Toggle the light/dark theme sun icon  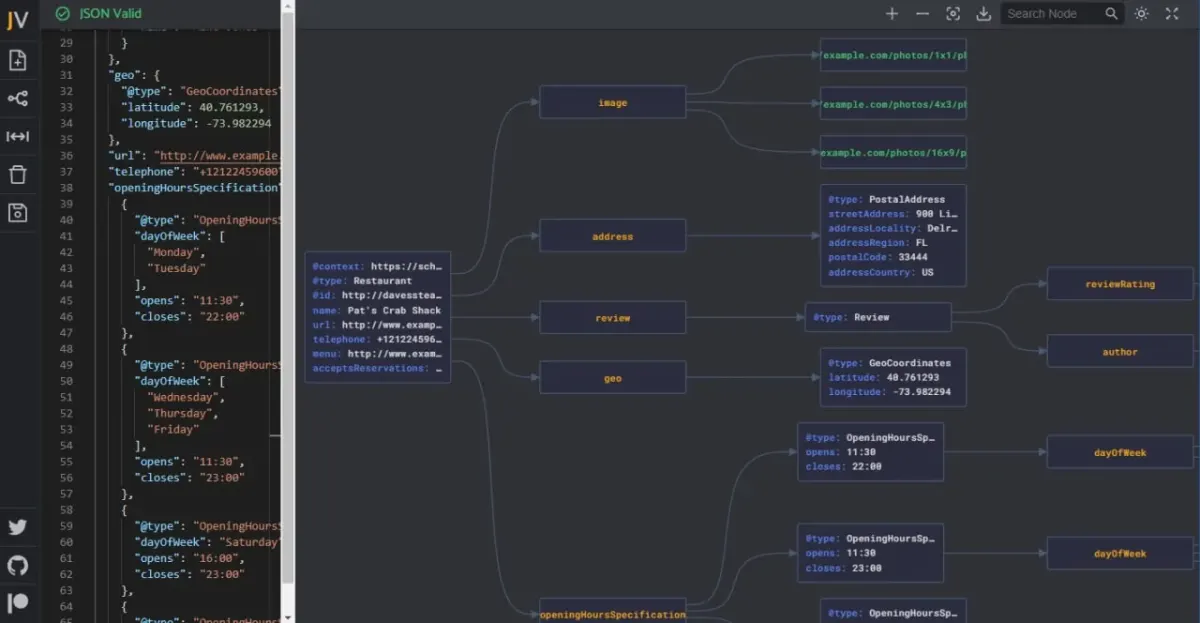(x=1142, y=13)
